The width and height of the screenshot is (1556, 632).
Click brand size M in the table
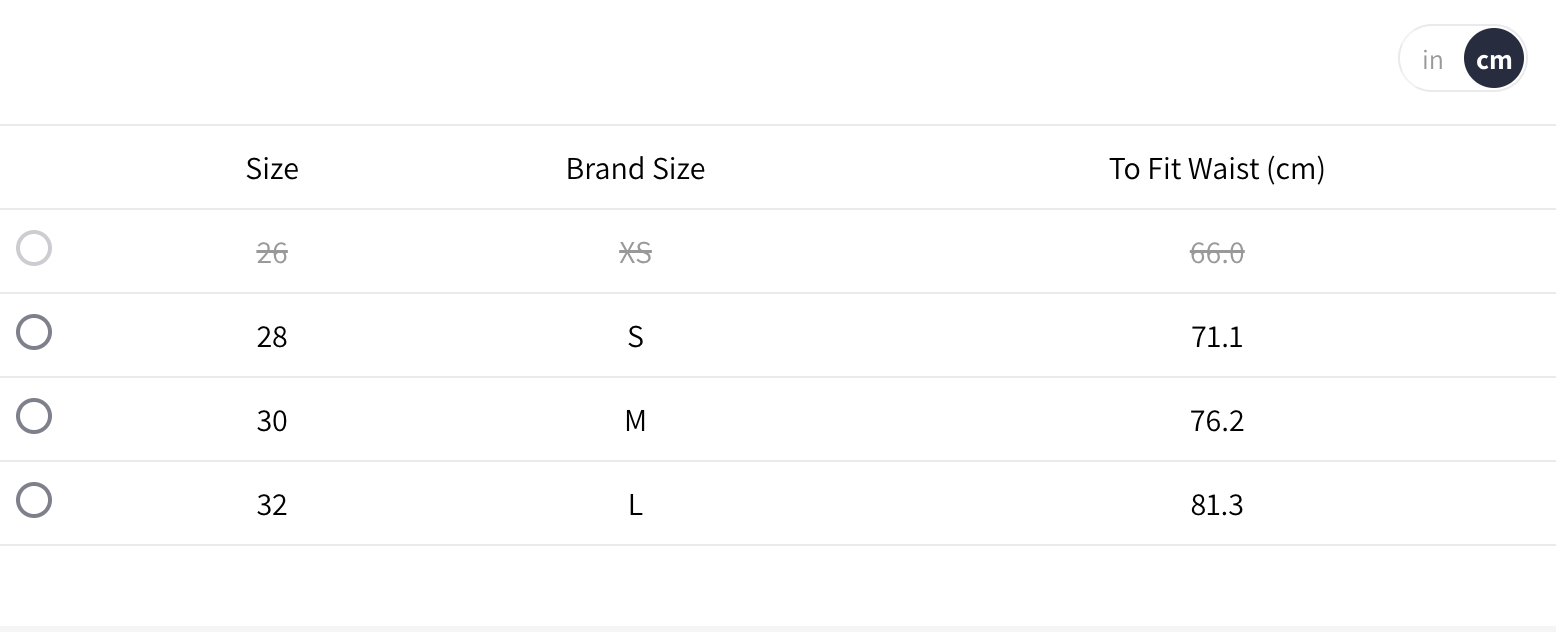635,421
